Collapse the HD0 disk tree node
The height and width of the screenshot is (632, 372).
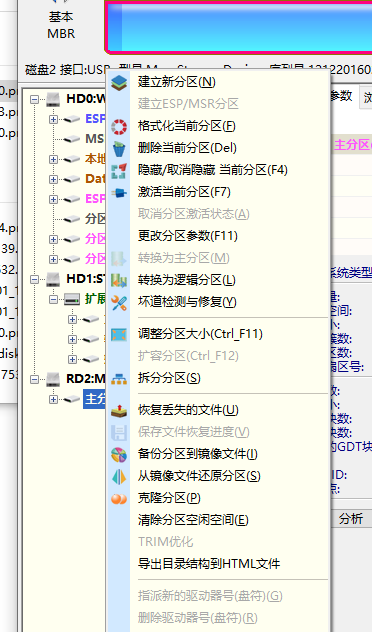tap(35, 99)
